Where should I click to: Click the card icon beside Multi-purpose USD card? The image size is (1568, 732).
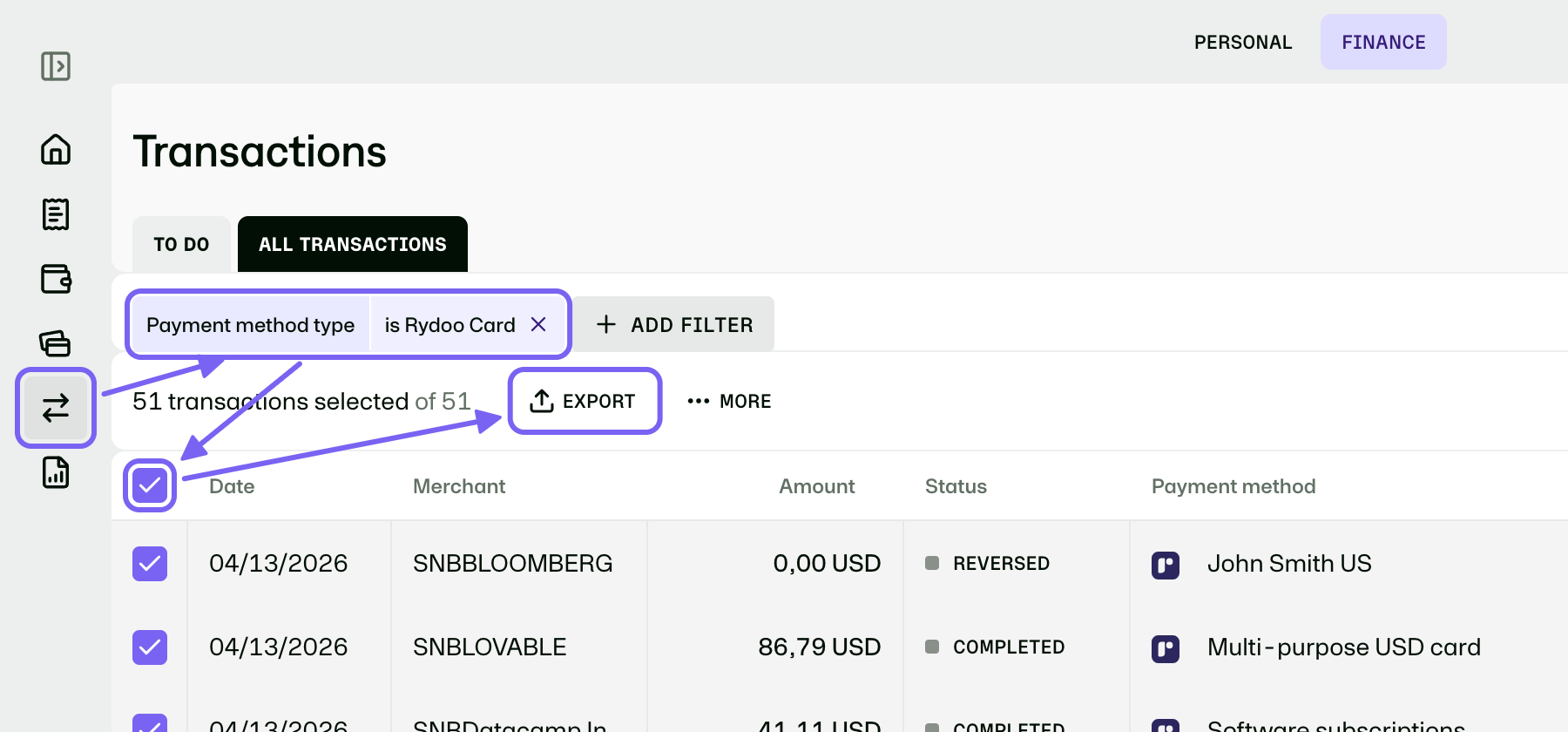pyautogui.click(x=1166, y=648)
